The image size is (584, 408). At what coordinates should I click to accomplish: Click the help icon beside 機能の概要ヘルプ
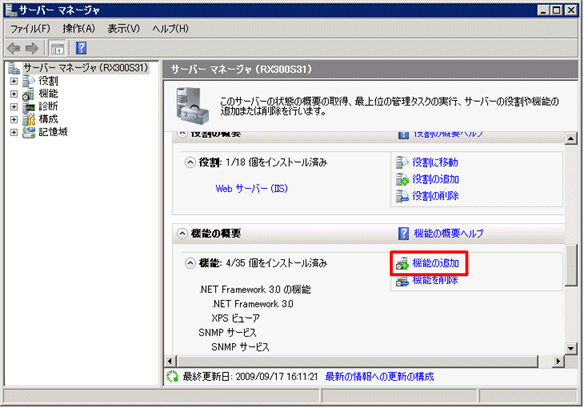tap(403, 234)
